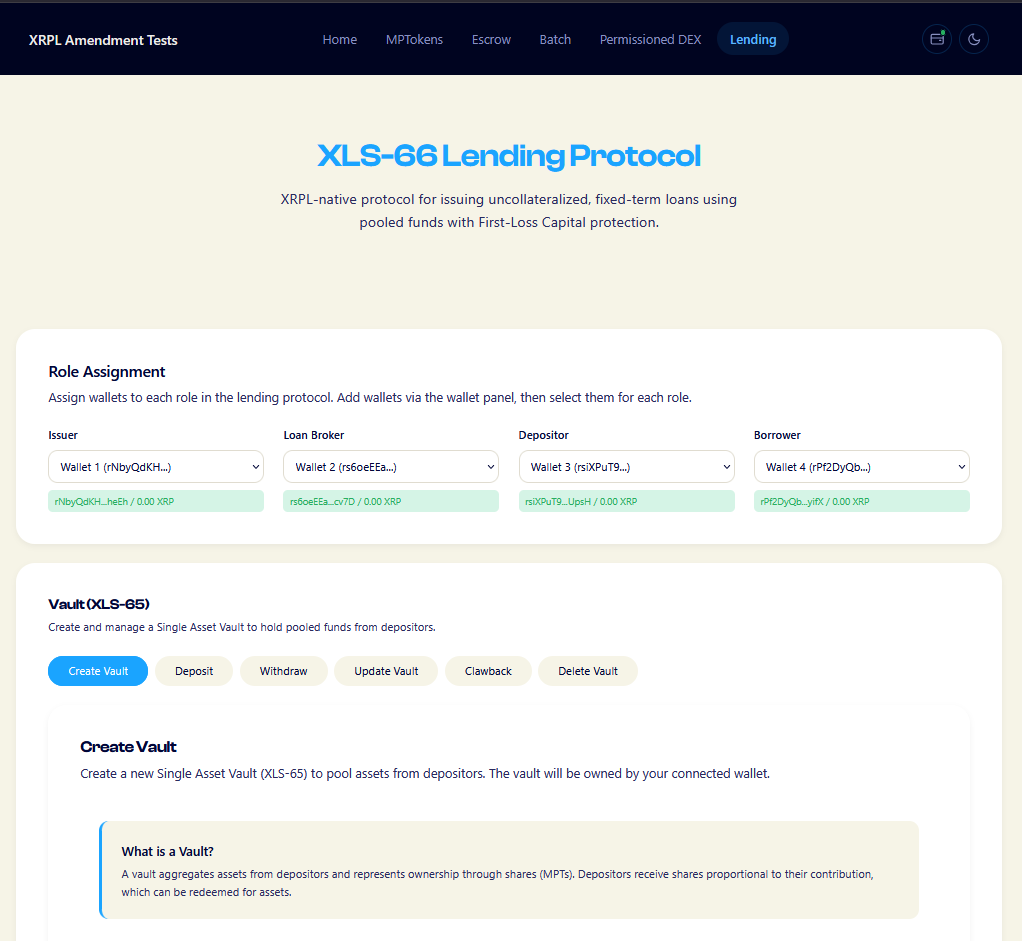Click the Borrower field label
The image size is (1022, 941).
(777, 435)
